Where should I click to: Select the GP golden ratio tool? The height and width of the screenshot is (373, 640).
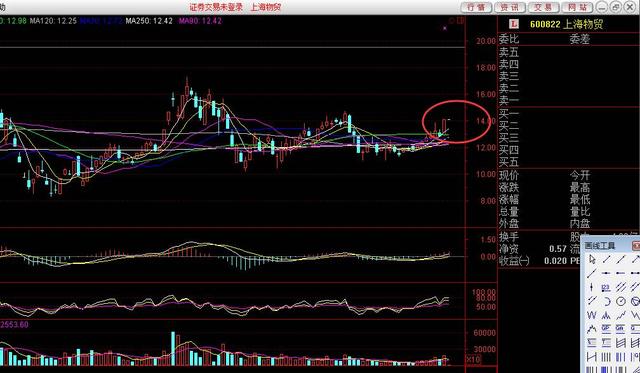click(x=606, y=329)
